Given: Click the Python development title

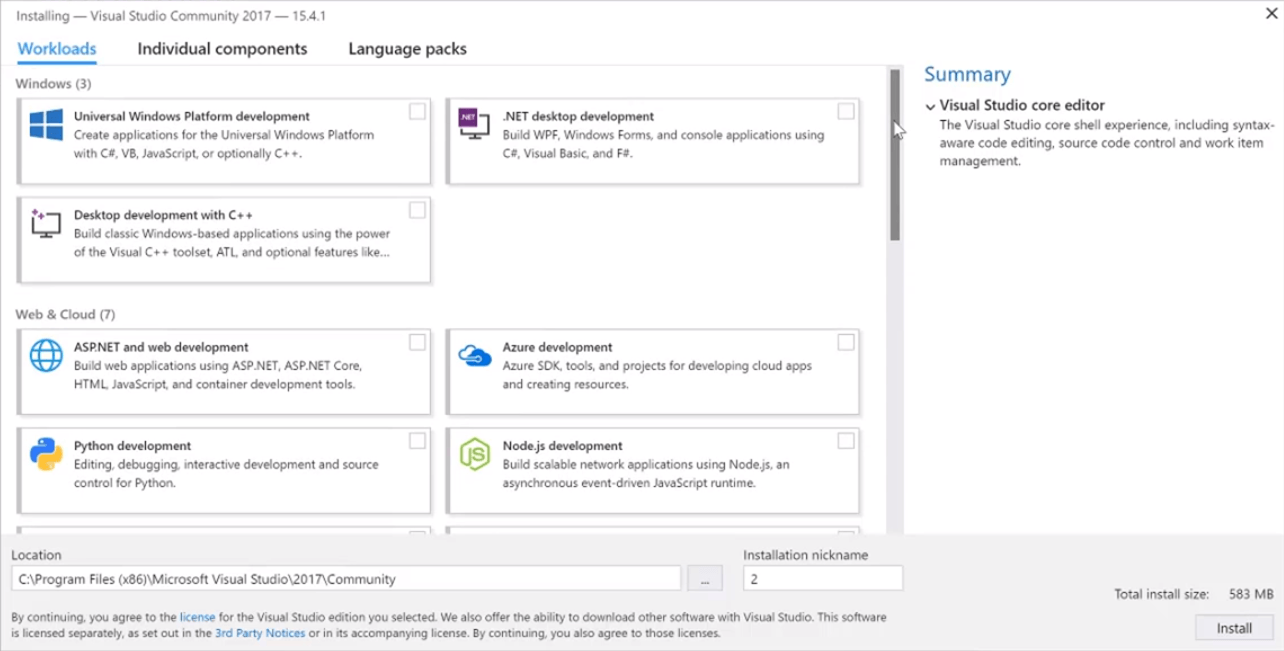Looking at the screenshot, I should [x=132, y=446].
